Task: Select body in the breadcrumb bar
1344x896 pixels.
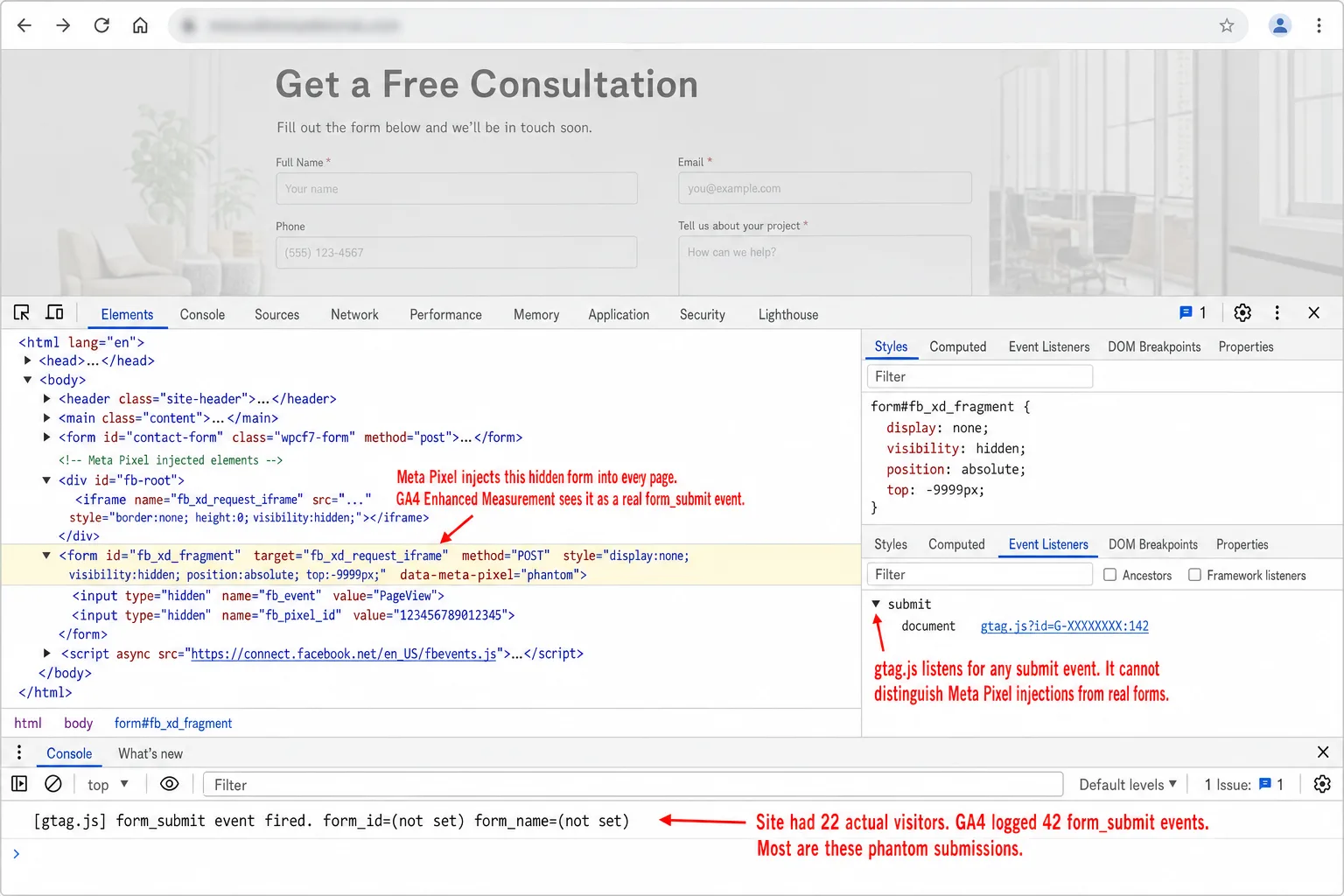Action: click(x=78, y=723)
